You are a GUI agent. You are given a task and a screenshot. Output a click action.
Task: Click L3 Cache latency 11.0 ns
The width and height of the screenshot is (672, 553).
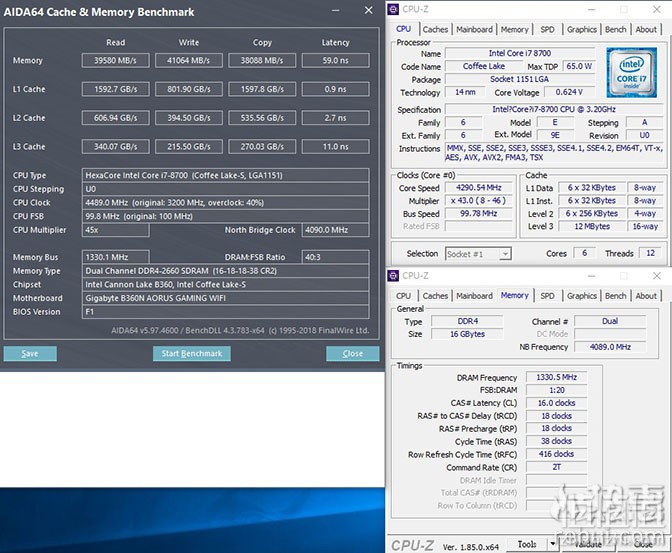pos(336,147)
